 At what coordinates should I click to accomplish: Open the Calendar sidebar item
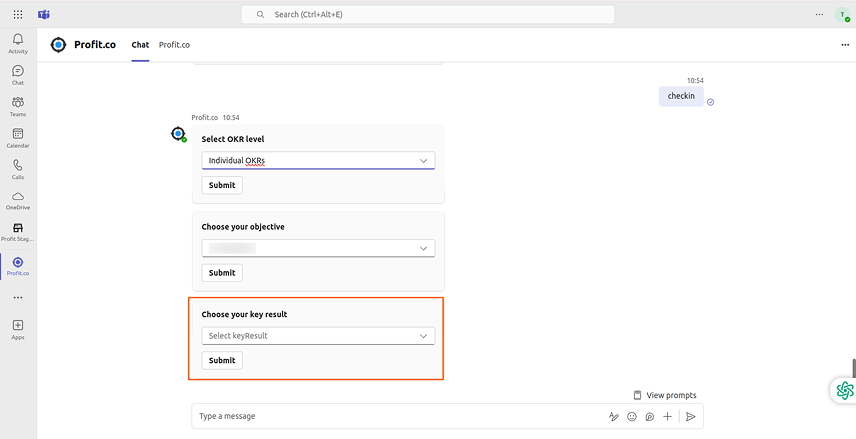tap(18, 138)
